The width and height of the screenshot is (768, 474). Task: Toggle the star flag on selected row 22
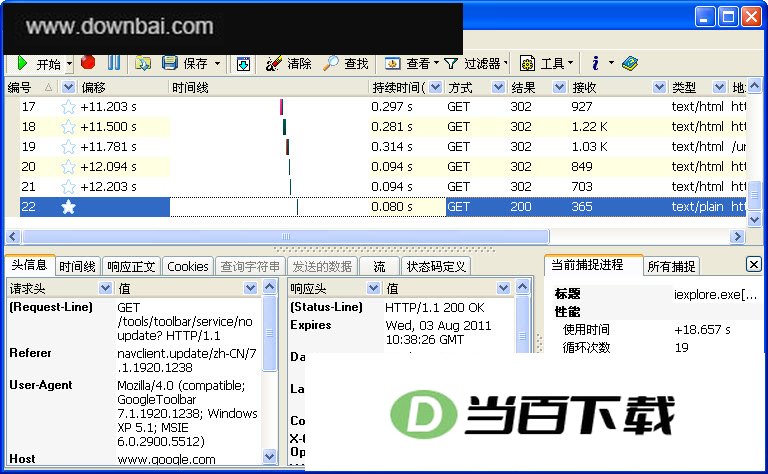pyautogui.click(x=68, y=207)
